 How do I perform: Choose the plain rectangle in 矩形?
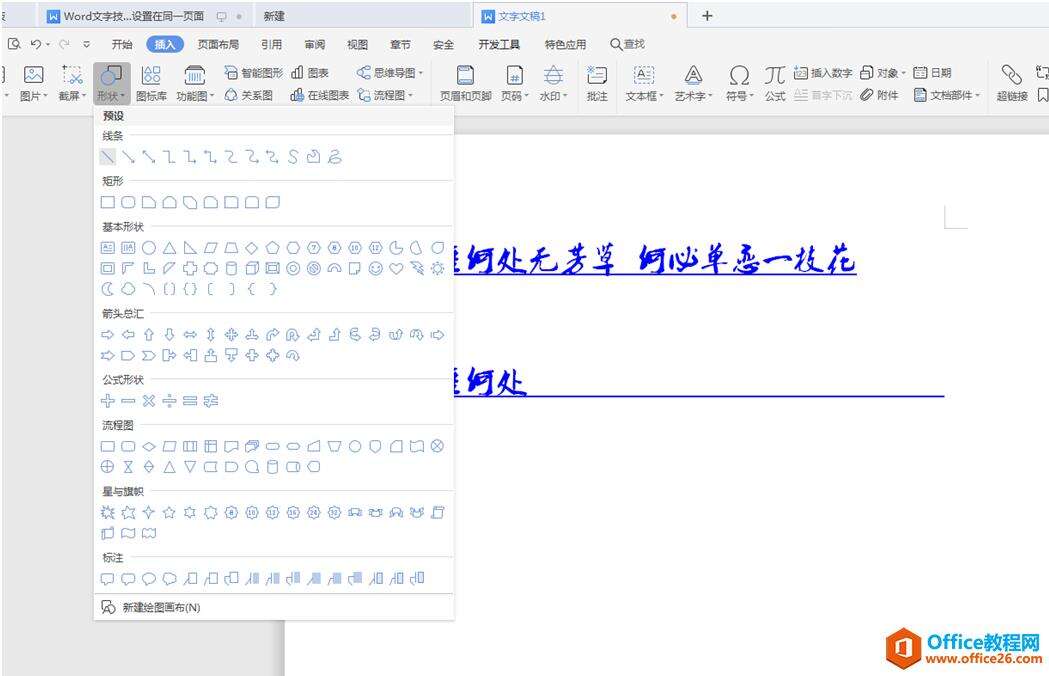pos(108,202)
